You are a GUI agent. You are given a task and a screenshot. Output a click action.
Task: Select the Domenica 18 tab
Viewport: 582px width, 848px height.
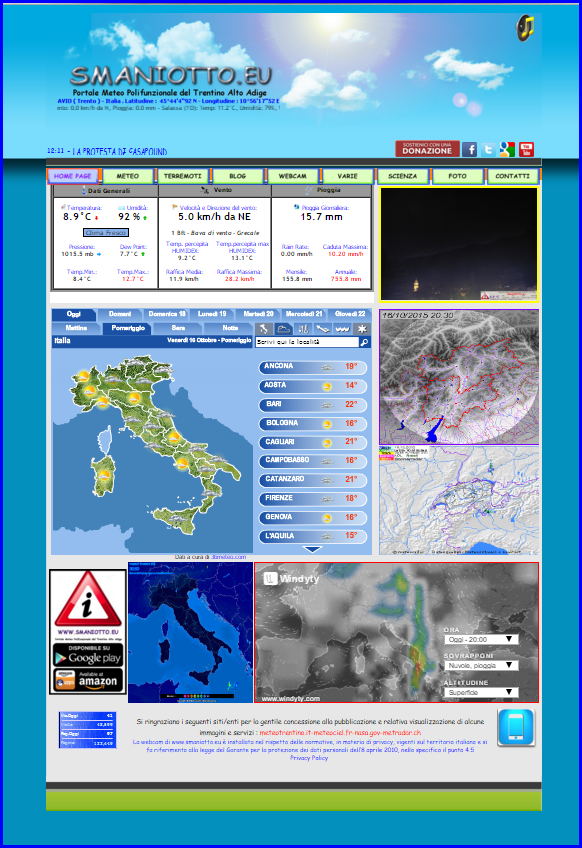(167, 314)
